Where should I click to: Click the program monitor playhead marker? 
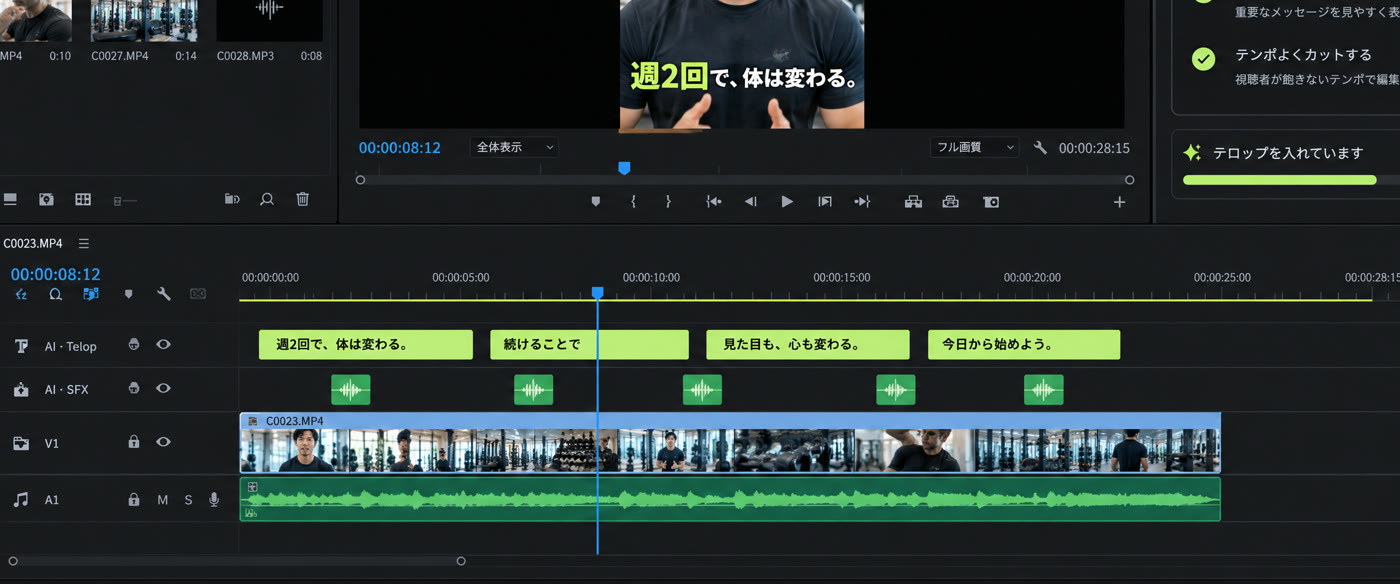624,169
